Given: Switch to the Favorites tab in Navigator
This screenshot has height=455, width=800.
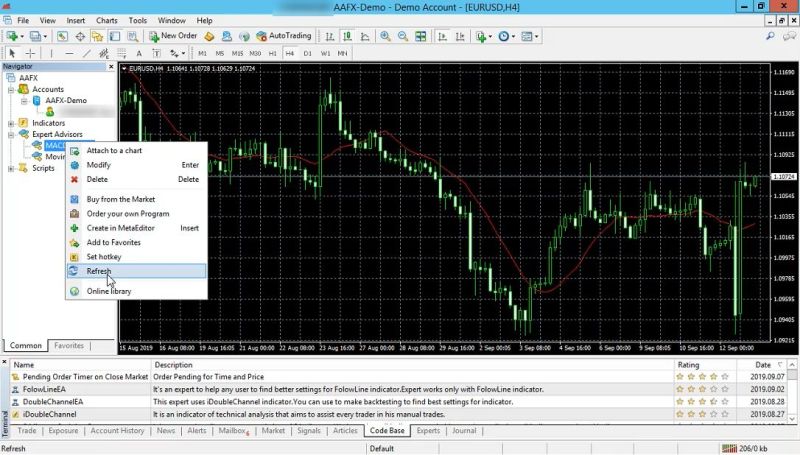Looking at the screenshot, I should click(69, 346).
